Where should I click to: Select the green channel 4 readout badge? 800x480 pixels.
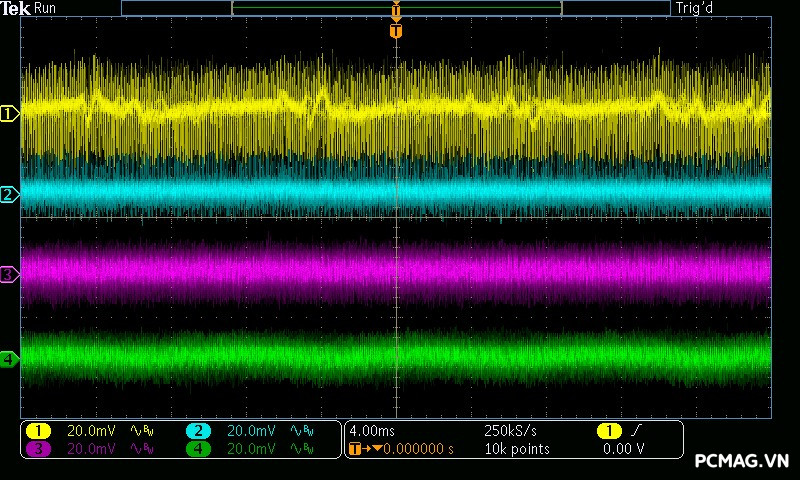point(198,449)
